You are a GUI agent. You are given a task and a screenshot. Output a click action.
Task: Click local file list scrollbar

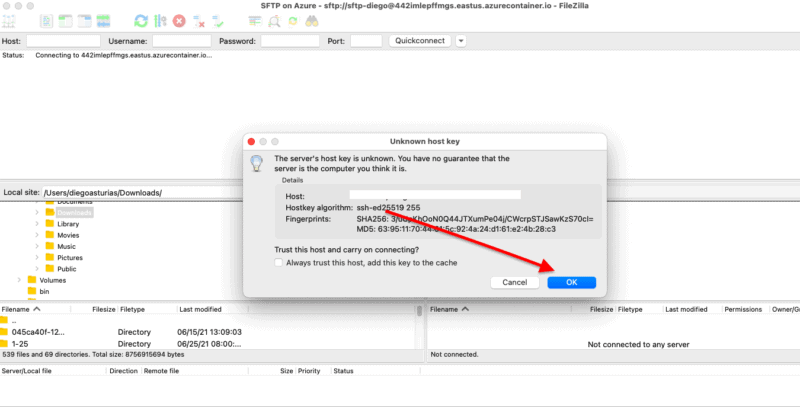[x=419, y=311]
